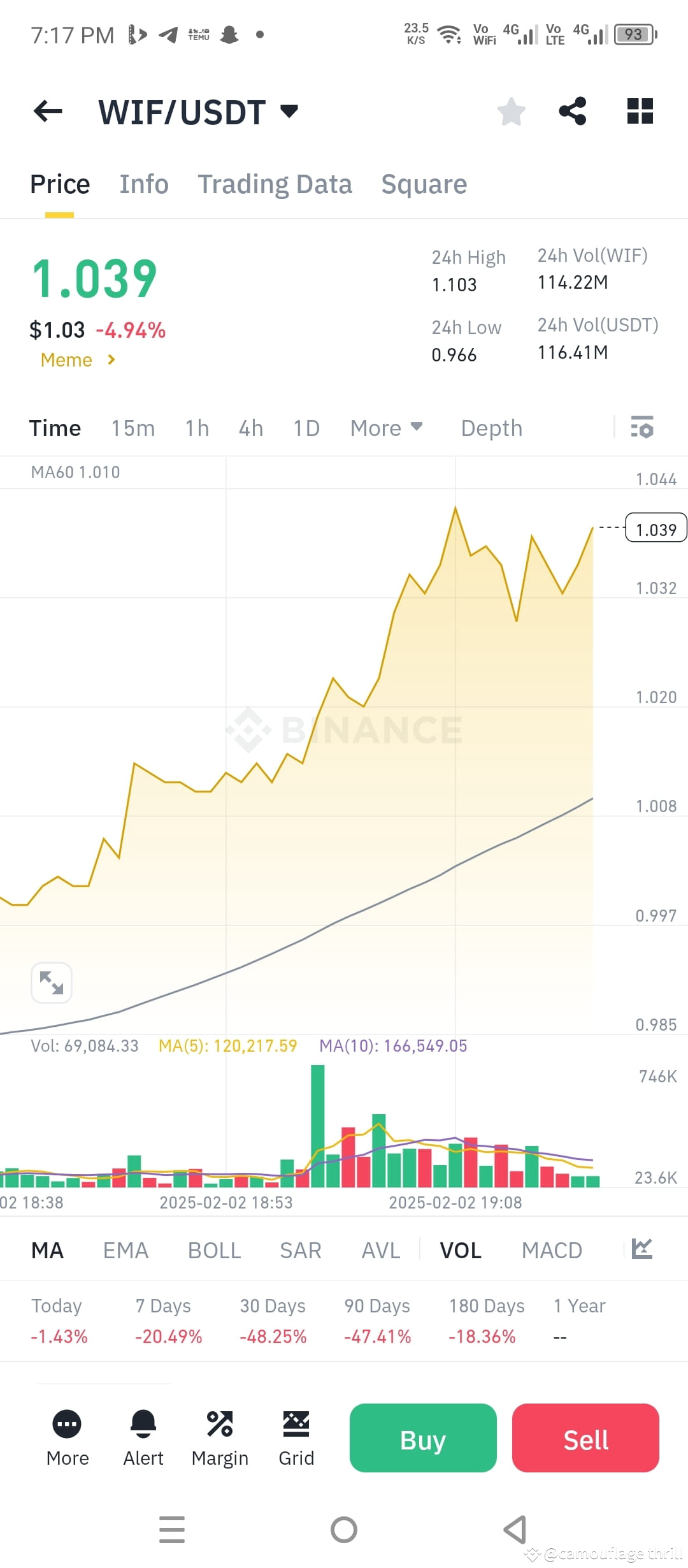This screenshot has height=1568, width=688.
Task: Expand chart to fullscreen with expand icon
Action: pyautogui.click(x=52, y=983)
